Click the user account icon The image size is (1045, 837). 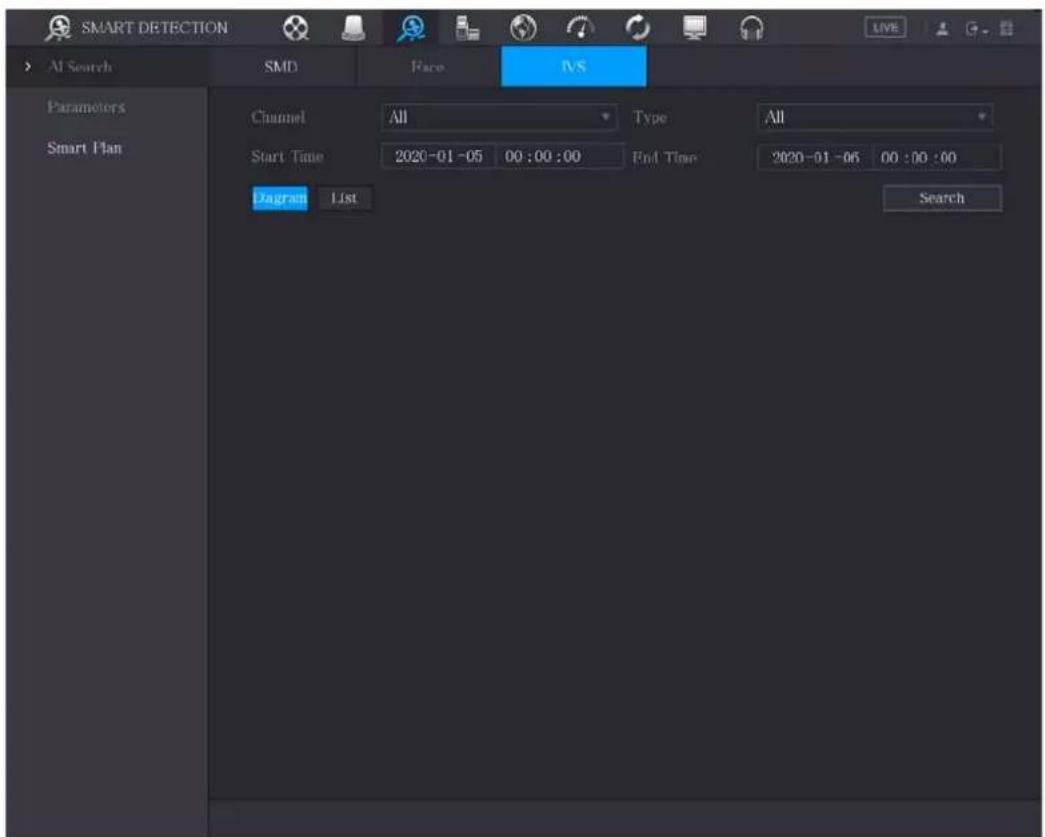coord(942,29)
